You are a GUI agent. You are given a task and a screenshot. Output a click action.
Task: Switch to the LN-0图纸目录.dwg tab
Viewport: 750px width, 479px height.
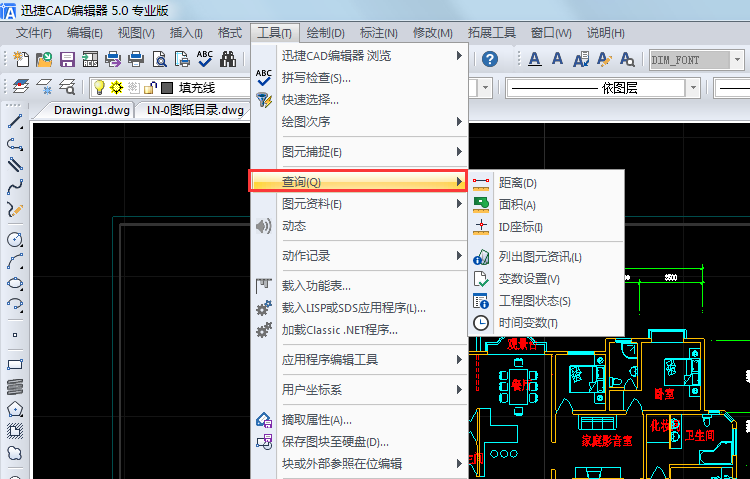pos(195,110)
